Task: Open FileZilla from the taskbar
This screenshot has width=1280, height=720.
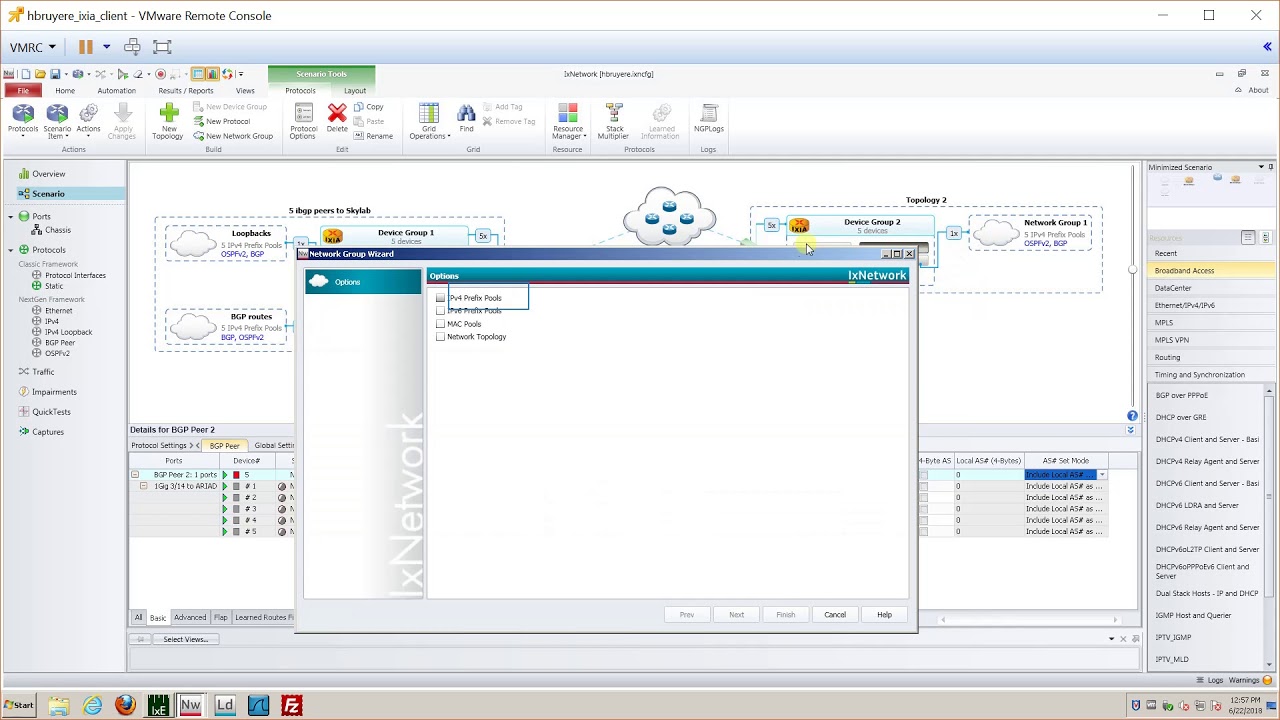Action: 291,705
